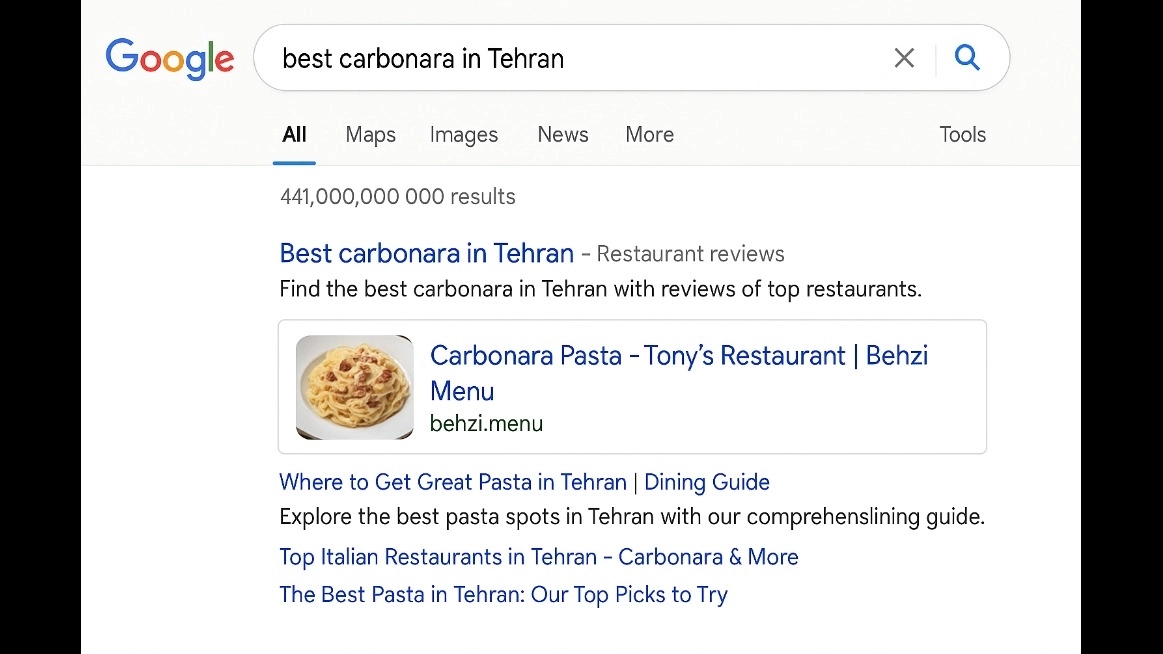Switch to the Images tab
This screenshot has width=1163, height=654.
pos(464,135)
